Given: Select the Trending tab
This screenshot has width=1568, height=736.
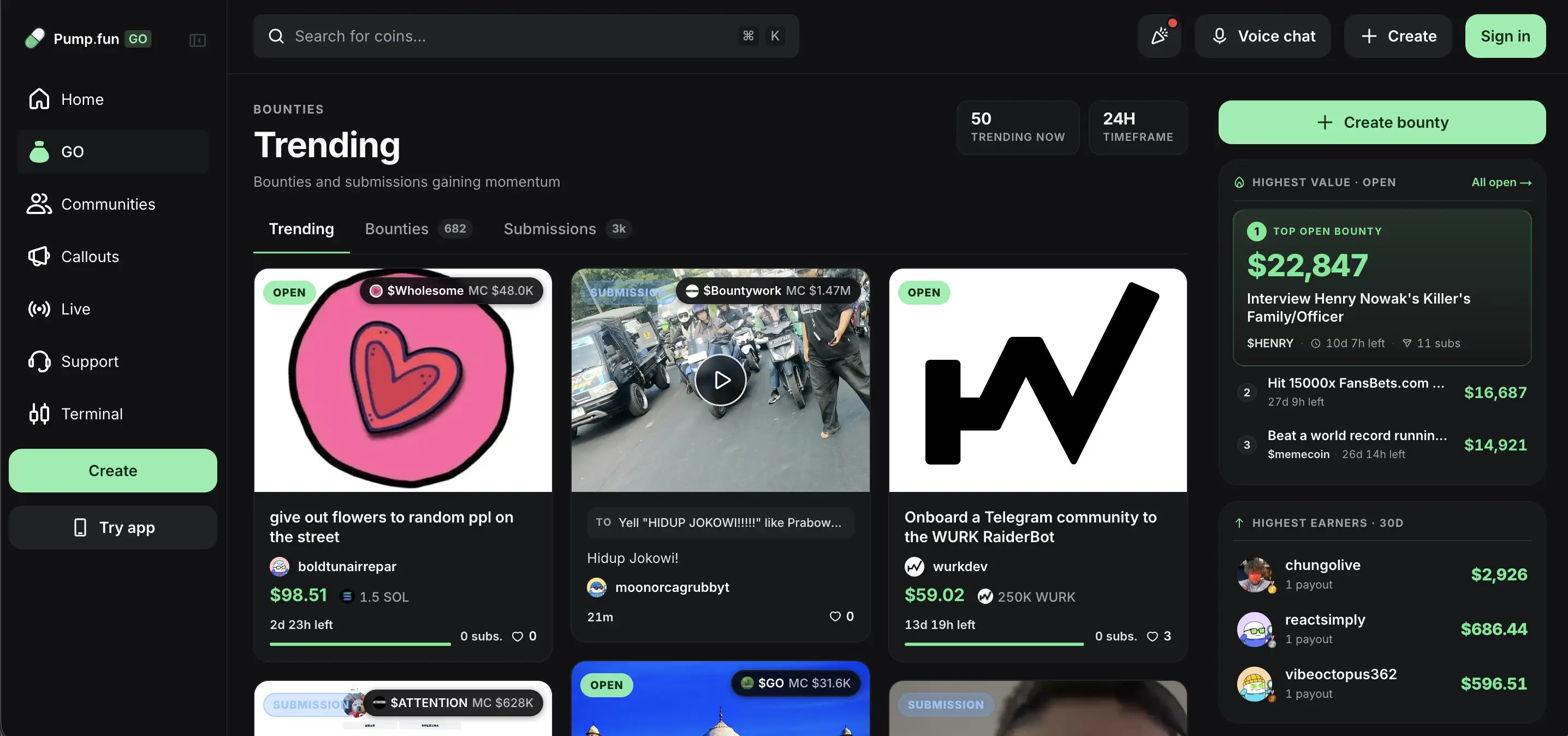Looking at the screenshot, I should coord(301,229).
